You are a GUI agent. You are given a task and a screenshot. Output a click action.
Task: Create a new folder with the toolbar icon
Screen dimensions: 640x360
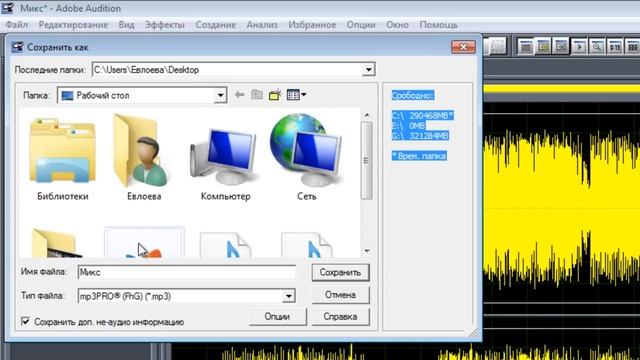[275, 95]
